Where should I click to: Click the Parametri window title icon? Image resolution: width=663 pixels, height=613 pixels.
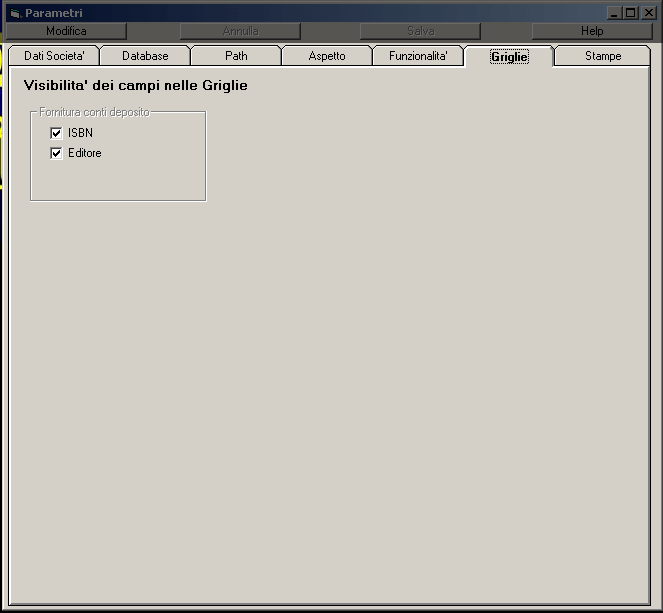(15, 14)
